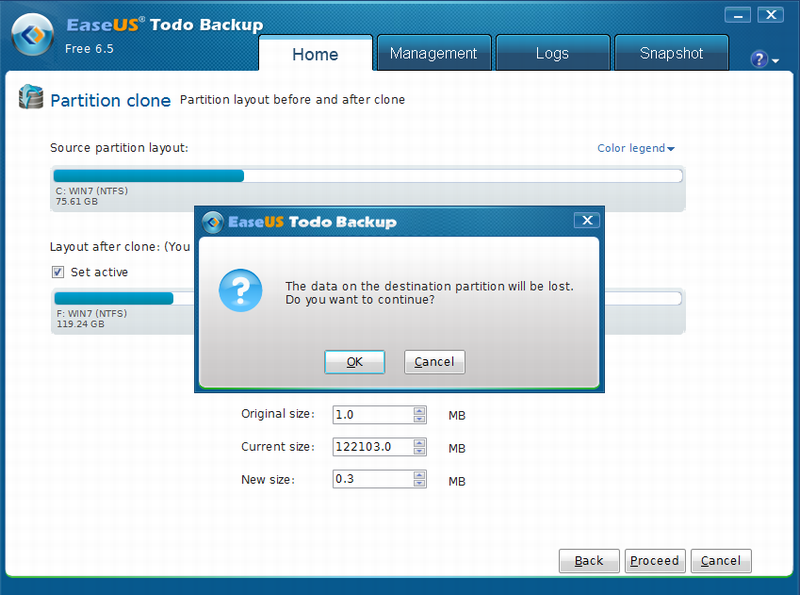
Task: Click the Proceed button
Action: [x=655, y=561]
